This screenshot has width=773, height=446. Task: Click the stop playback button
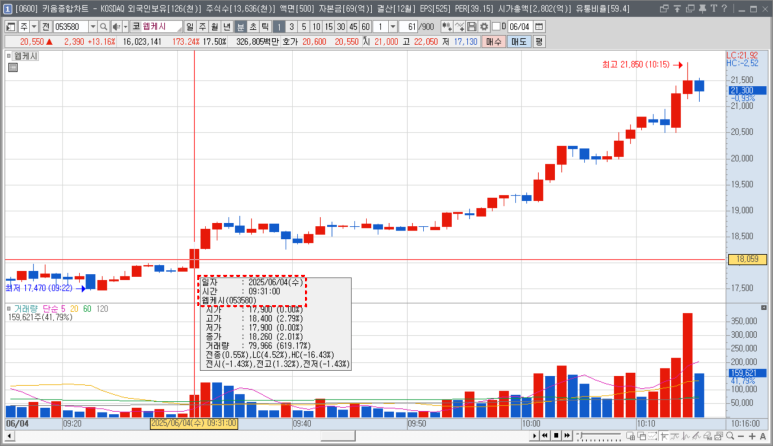coord(556,436)
